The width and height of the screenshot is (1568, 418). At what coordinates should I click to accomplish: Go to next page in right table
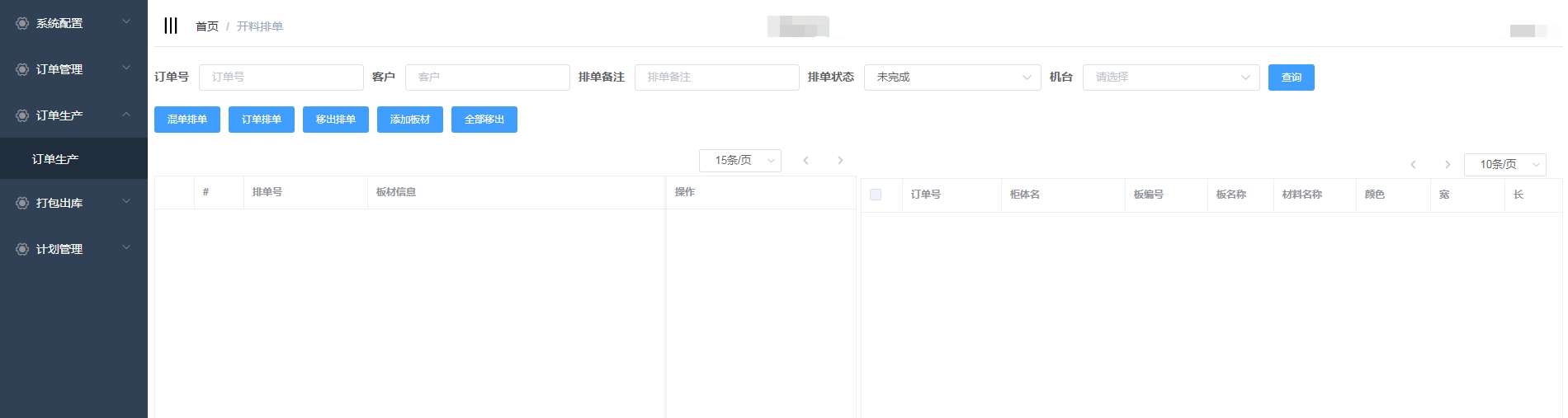[1447, 165]
